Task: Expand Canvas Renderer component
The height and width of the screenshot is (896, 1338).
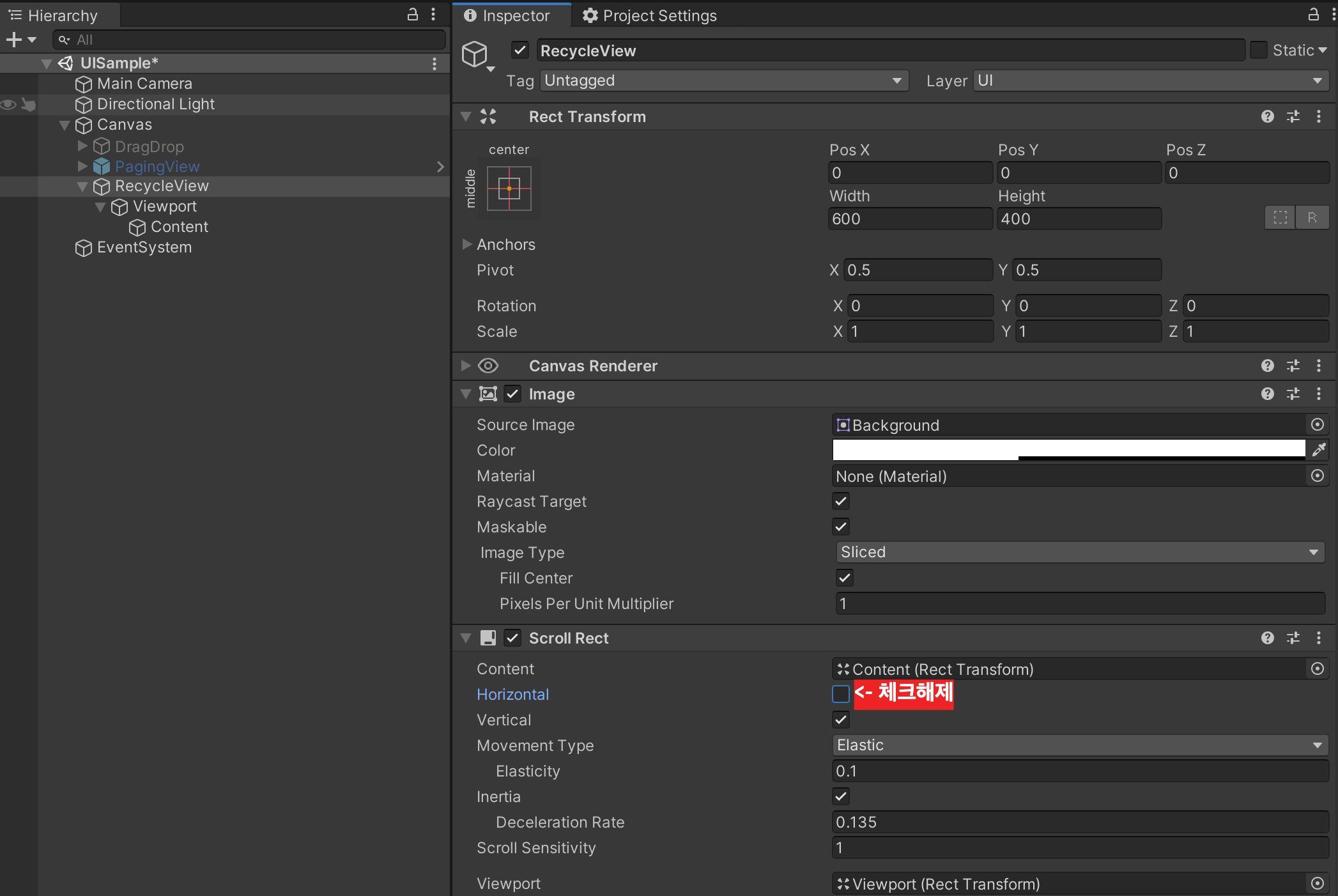Action: (x=466, y=366)
